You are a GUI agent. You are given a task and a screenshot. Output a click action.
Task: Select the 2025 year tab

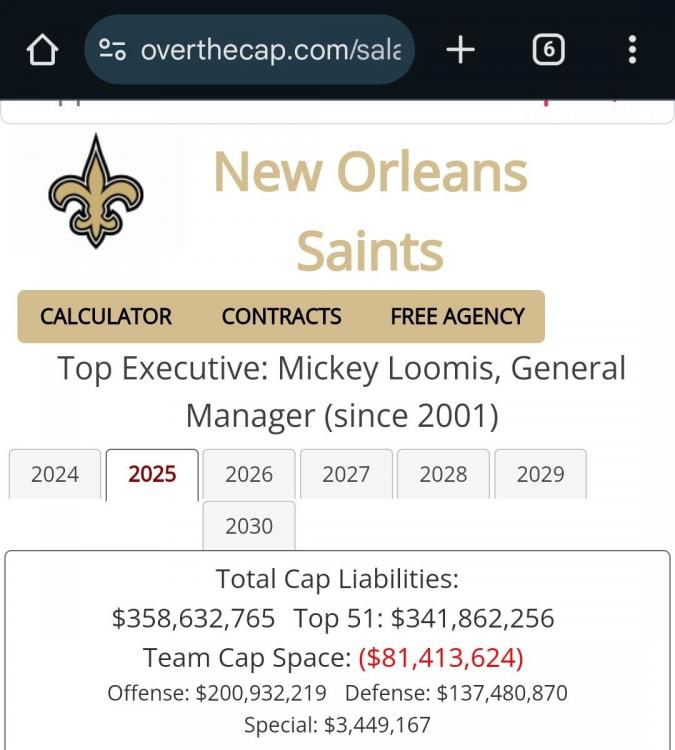tap(152, 474)
